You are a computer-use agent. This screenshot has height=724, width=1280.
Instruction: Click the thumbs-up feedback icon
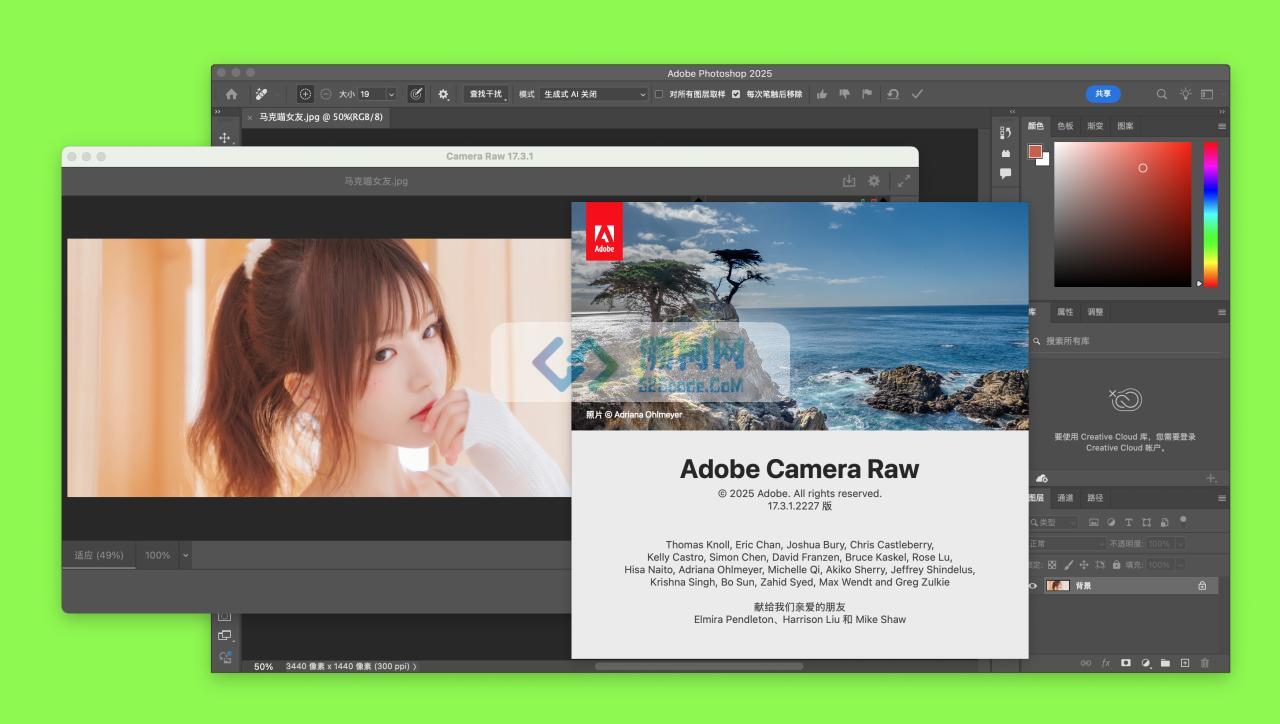822,94
